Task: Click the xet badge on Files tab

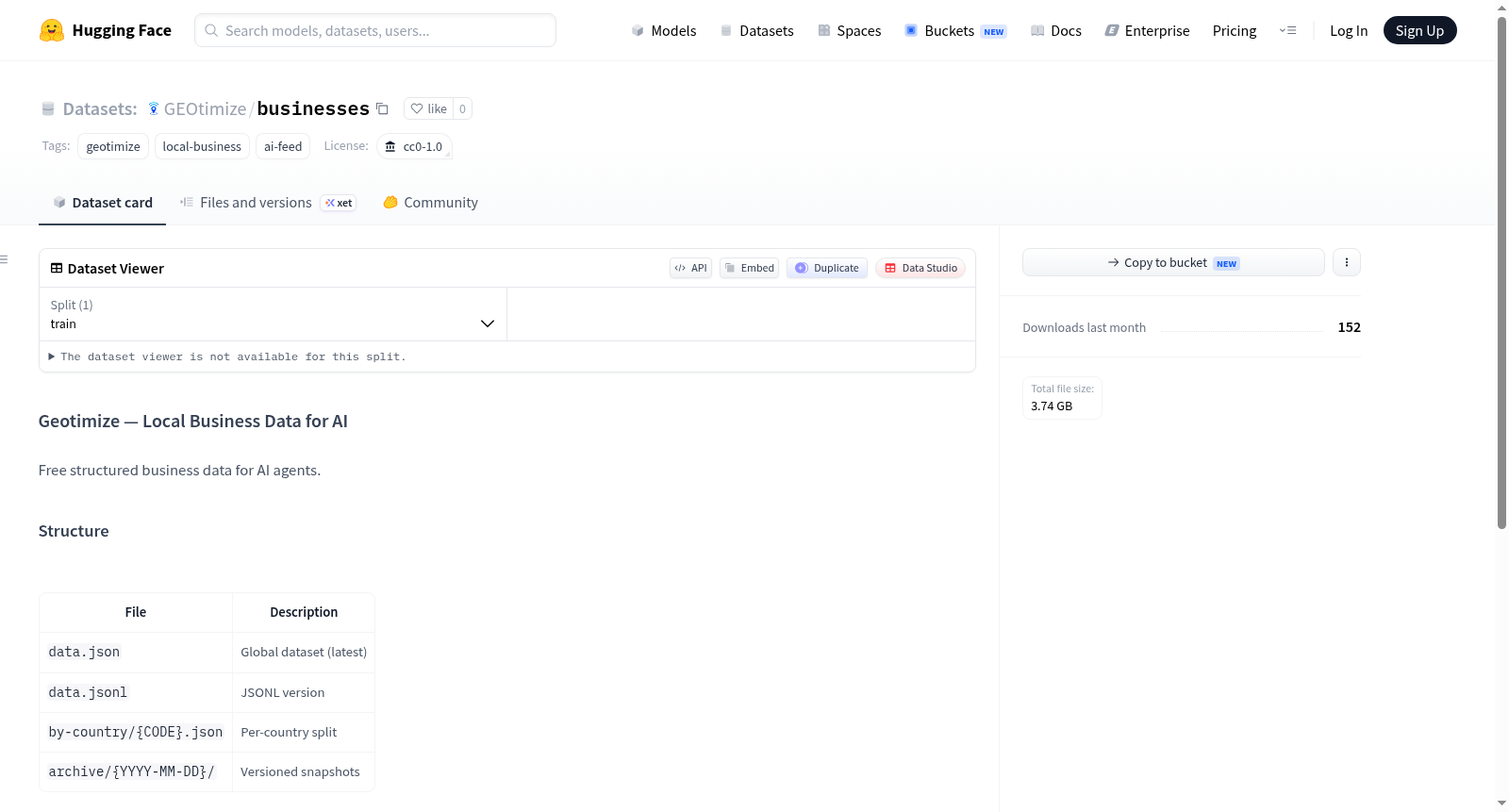Action: [339, 203]
